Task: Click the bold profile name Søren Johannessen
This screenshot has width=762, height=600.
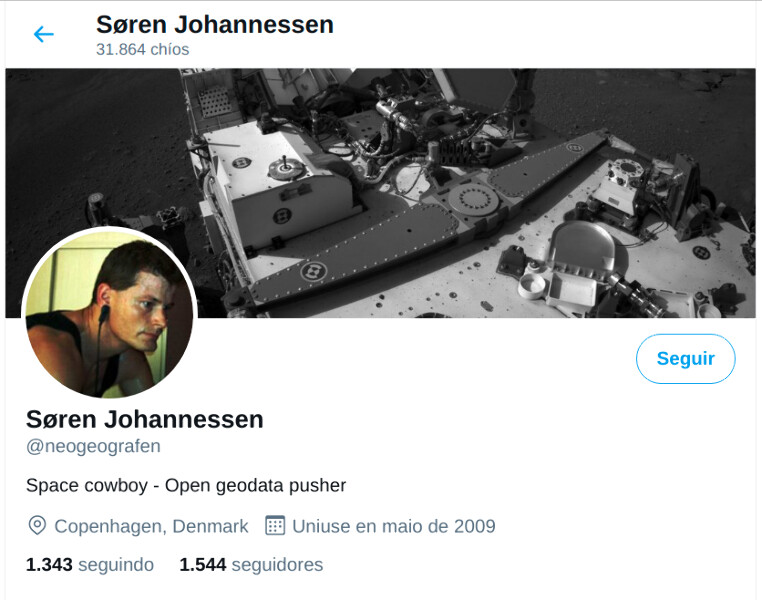Action: point(144,419)
